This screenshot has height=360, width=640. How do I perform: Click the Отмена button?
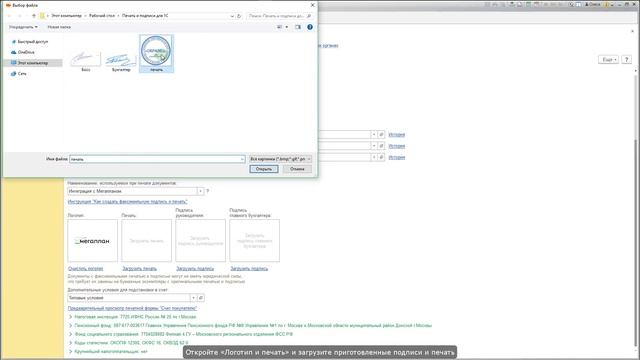pyautogui.click(x=297, y=169)
